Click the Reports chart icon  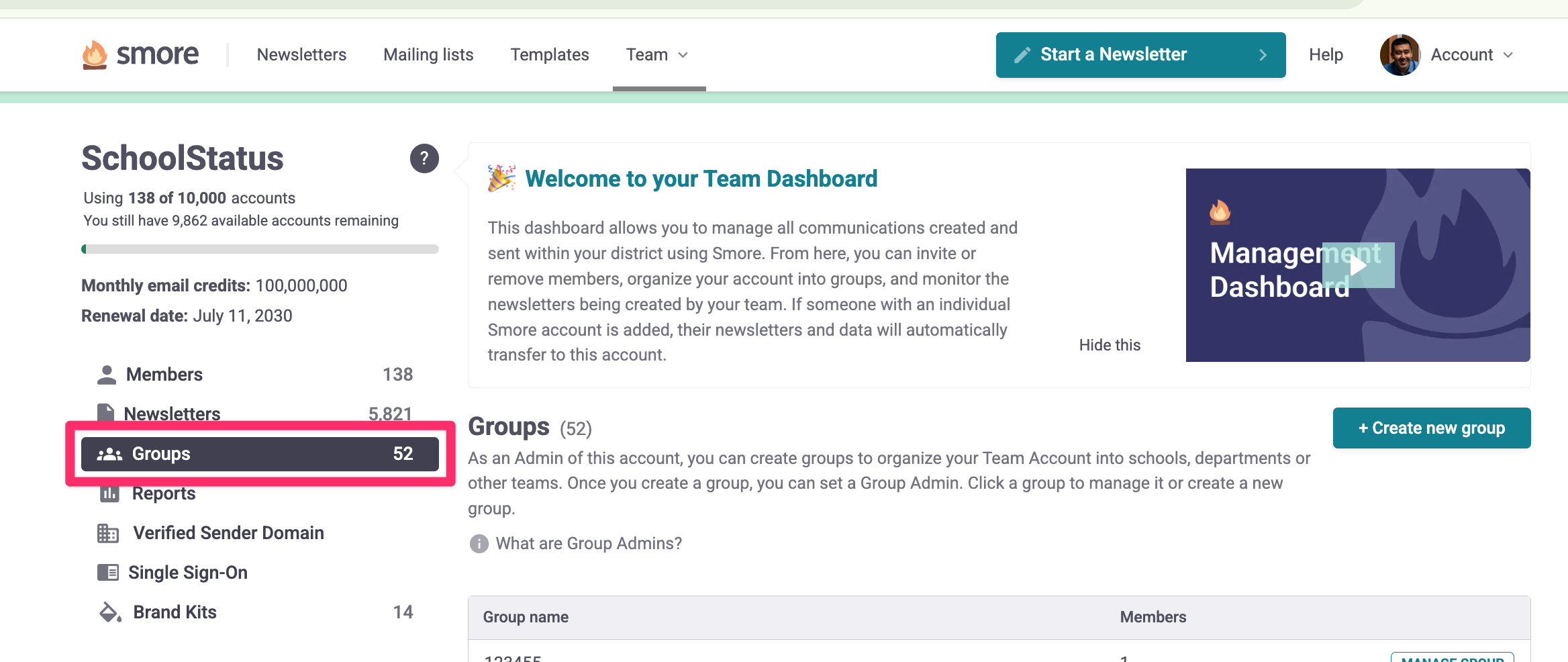click(x=109, y=493)
